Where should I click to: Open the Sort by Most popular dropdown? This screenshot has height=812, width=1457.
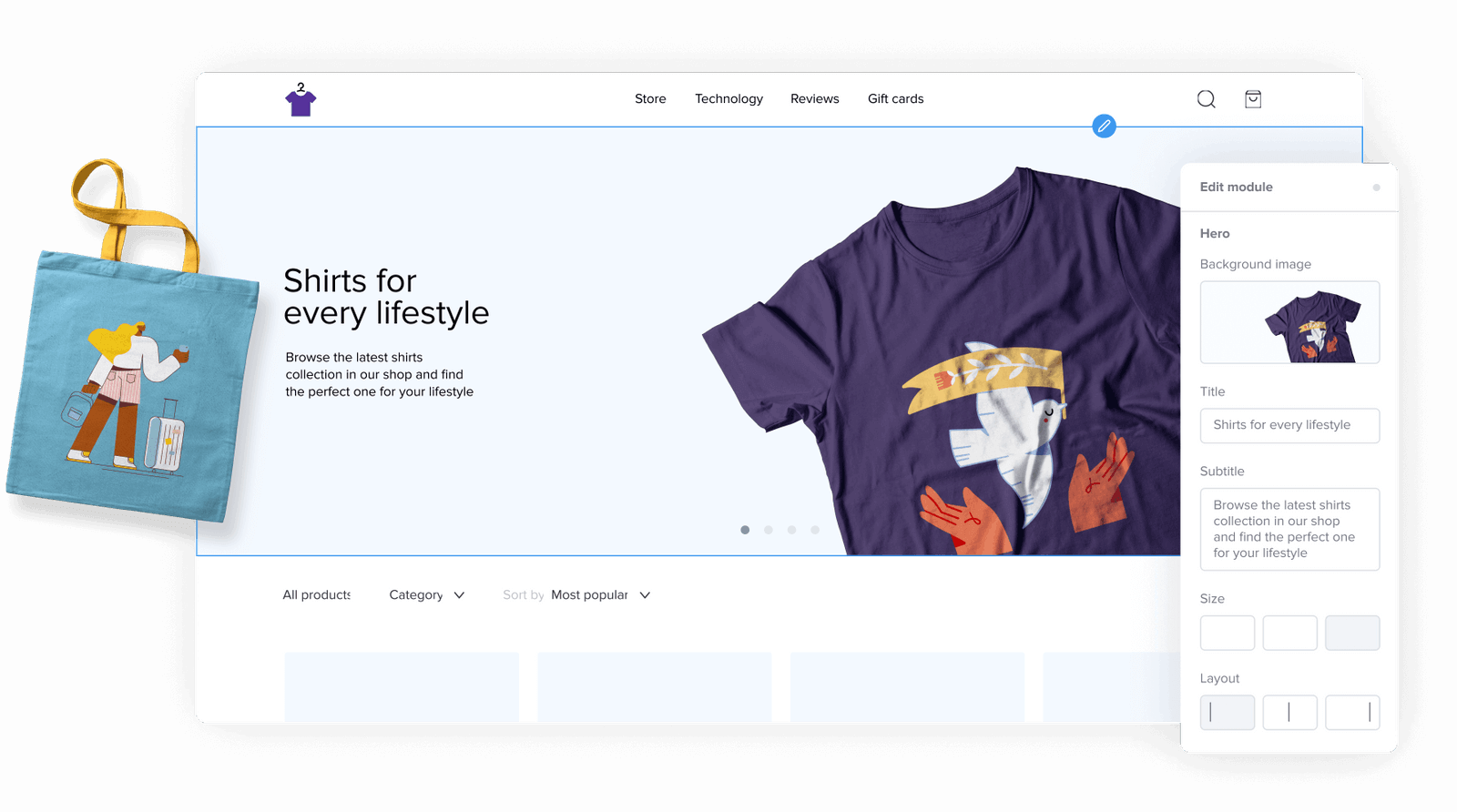(576, 595)
